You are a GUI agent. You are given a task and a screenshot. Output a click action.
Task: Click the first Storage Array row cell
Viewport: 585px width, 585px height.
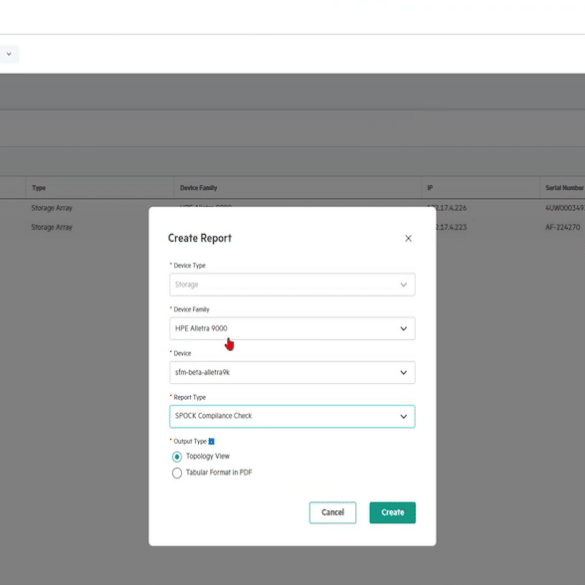(x=52, y=208)
